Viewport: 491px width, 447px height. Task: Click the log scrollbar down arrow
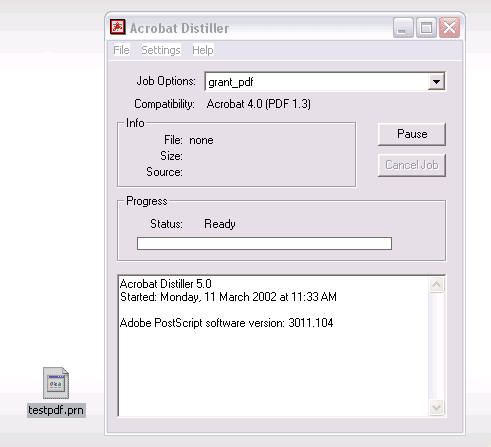pyautogui.click(x=436, y=407)
